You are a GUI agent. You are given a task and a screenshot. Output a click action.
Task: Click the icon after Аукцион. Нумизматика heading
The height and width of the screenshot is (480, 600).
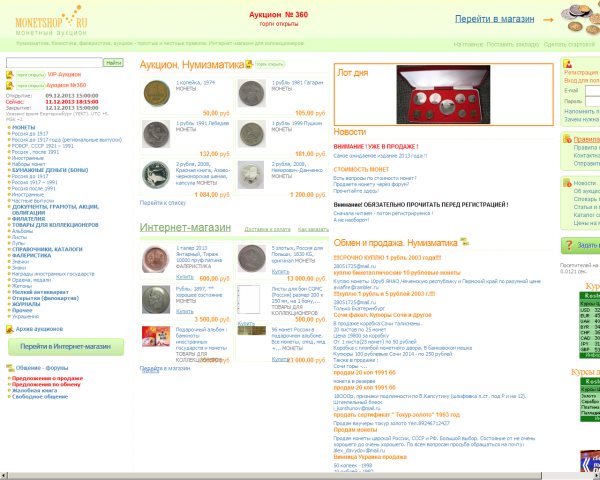[x=249, y=64]
